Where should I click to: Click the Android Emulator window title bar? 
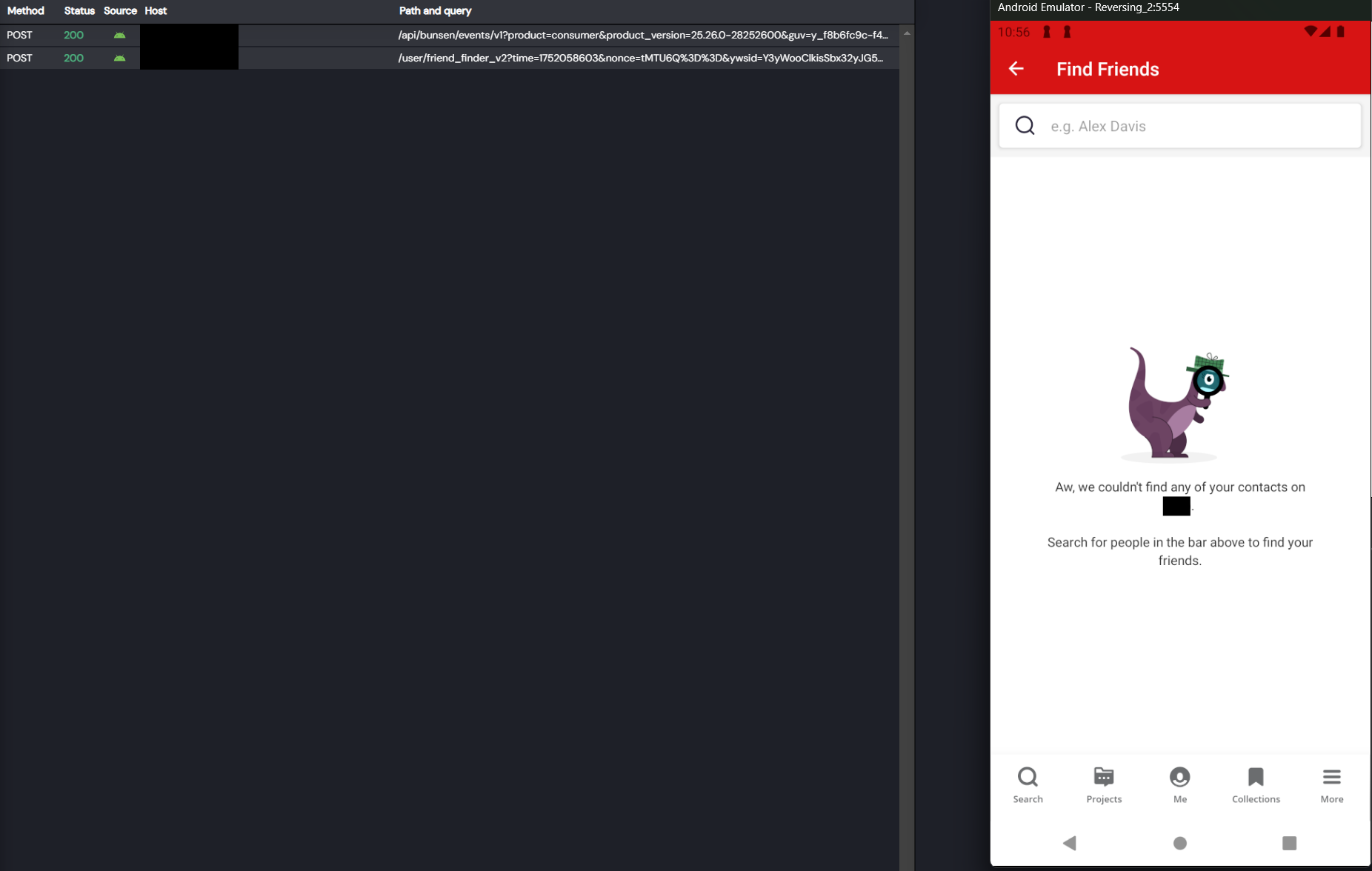coord(1181,8)
